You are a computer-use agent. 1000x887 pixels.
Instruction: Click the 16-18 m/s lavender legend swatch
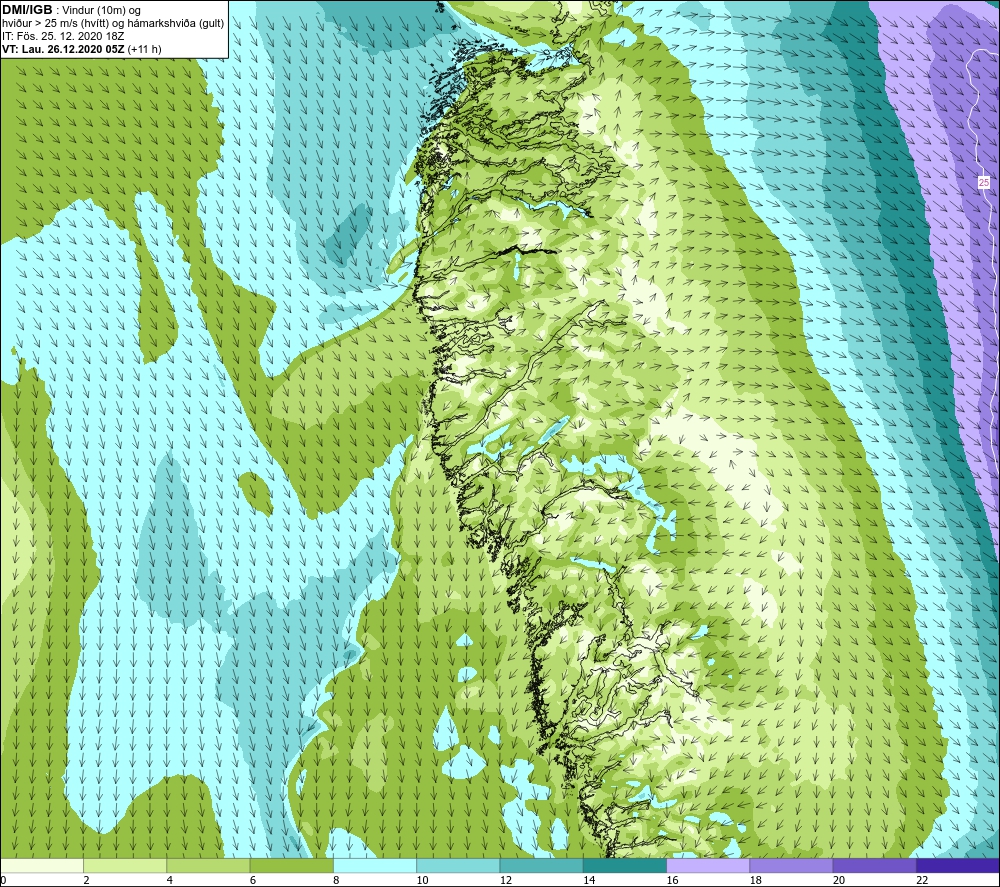708,865
